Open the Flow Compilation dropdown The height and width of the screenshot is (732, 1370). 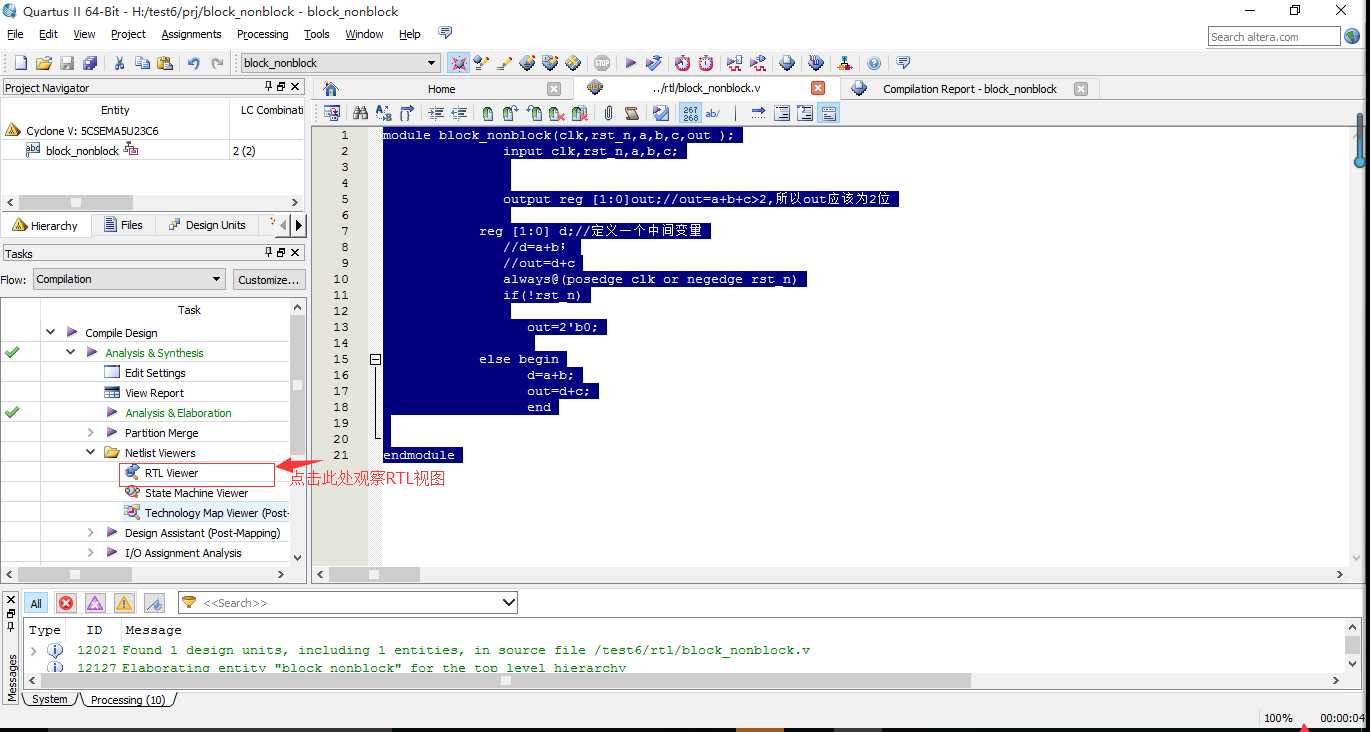pos(129,279)
